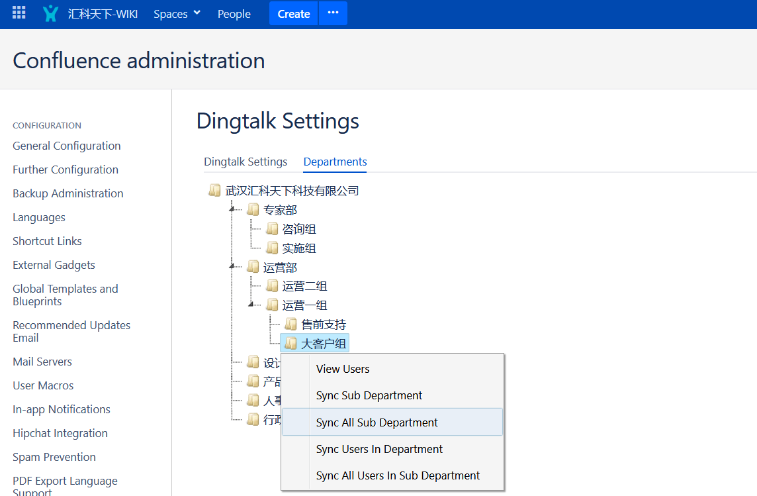Select the 大客户组 tree item

(x=323, y=344)
